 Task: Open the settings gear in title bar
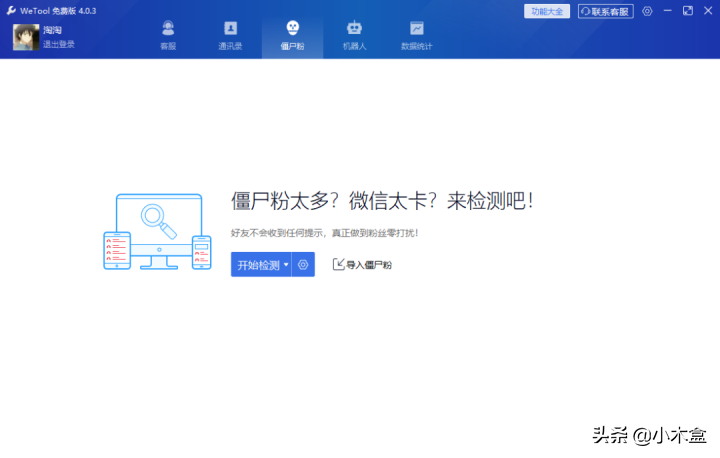[647, 11]
